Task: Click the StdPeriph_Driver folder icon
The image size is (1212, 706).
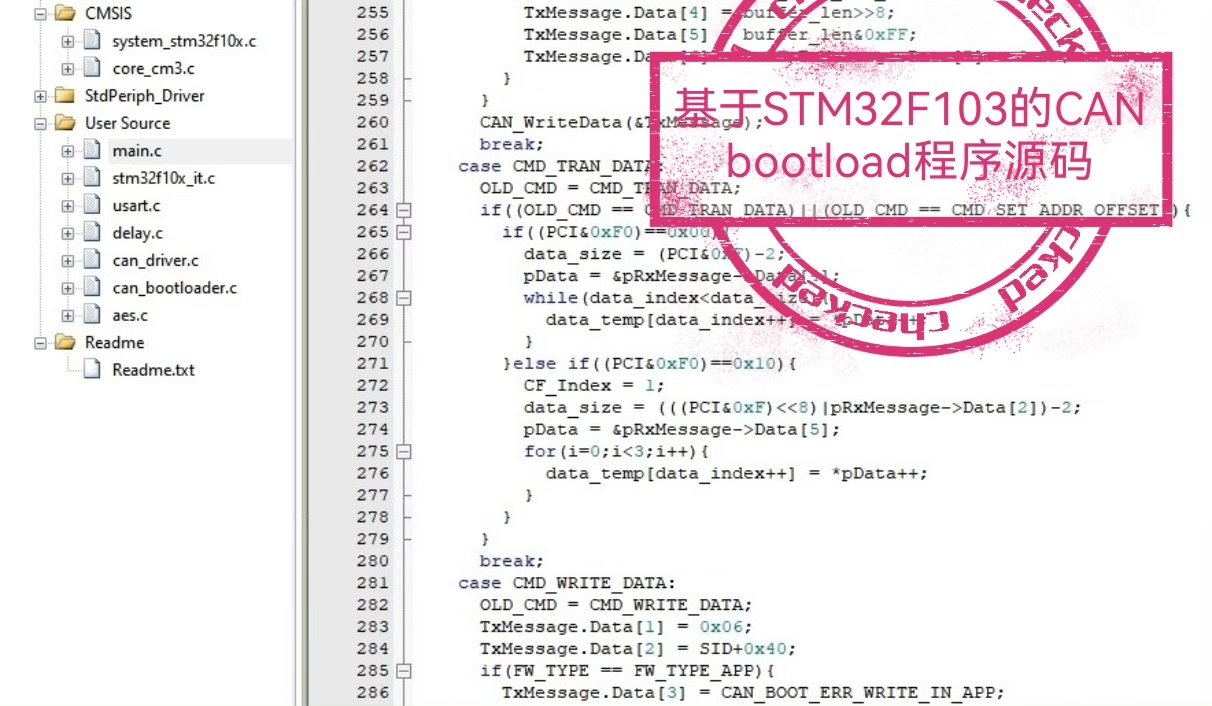Action: coord(65,96)
